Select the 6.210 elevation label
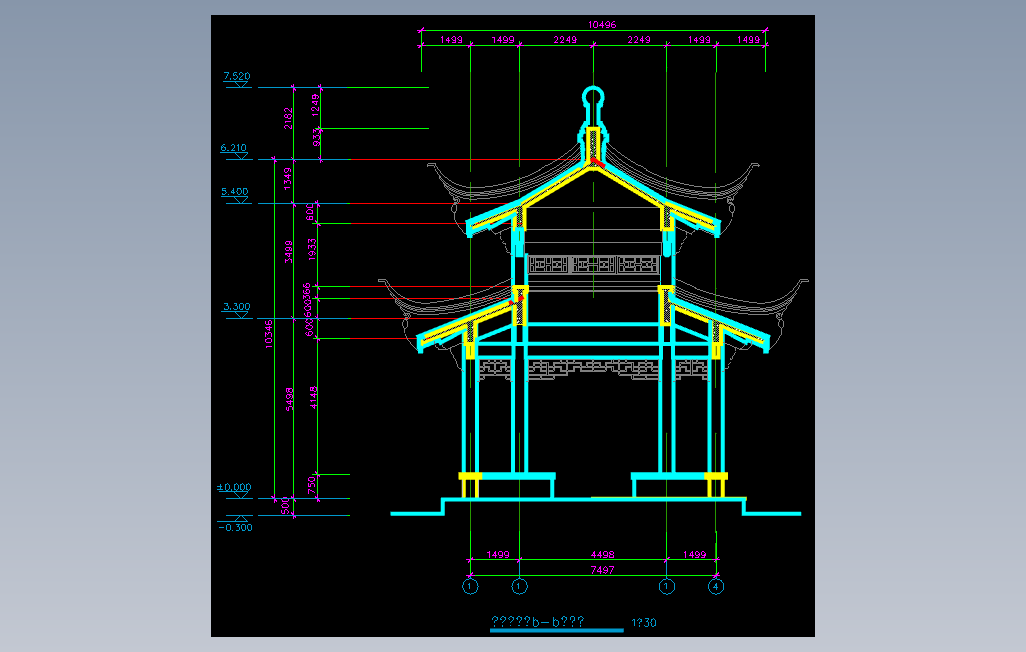Screen dimensions: 1026x652 tap(234, 147)
